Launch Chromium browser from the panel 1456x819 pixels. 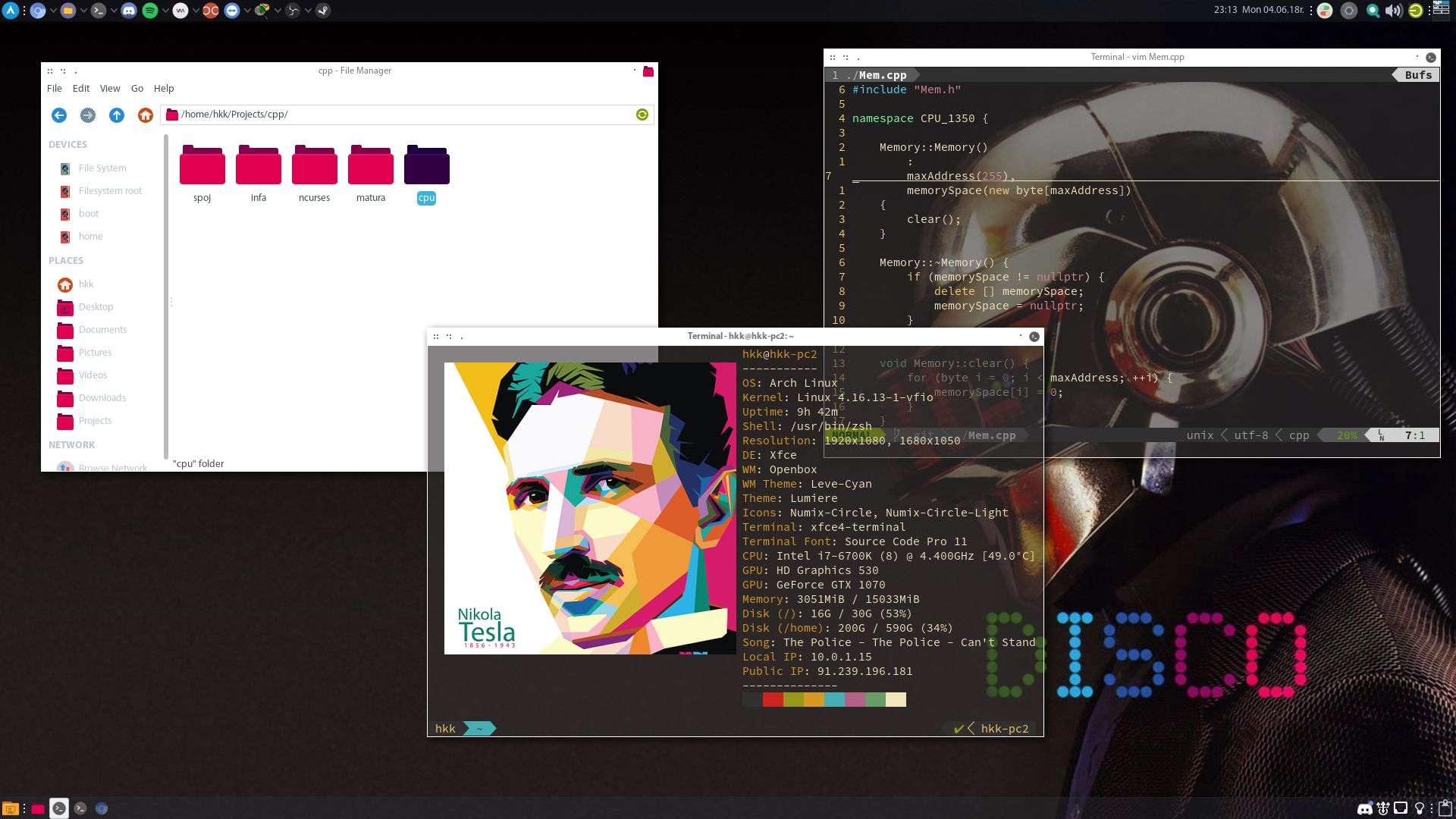(36, 11)
